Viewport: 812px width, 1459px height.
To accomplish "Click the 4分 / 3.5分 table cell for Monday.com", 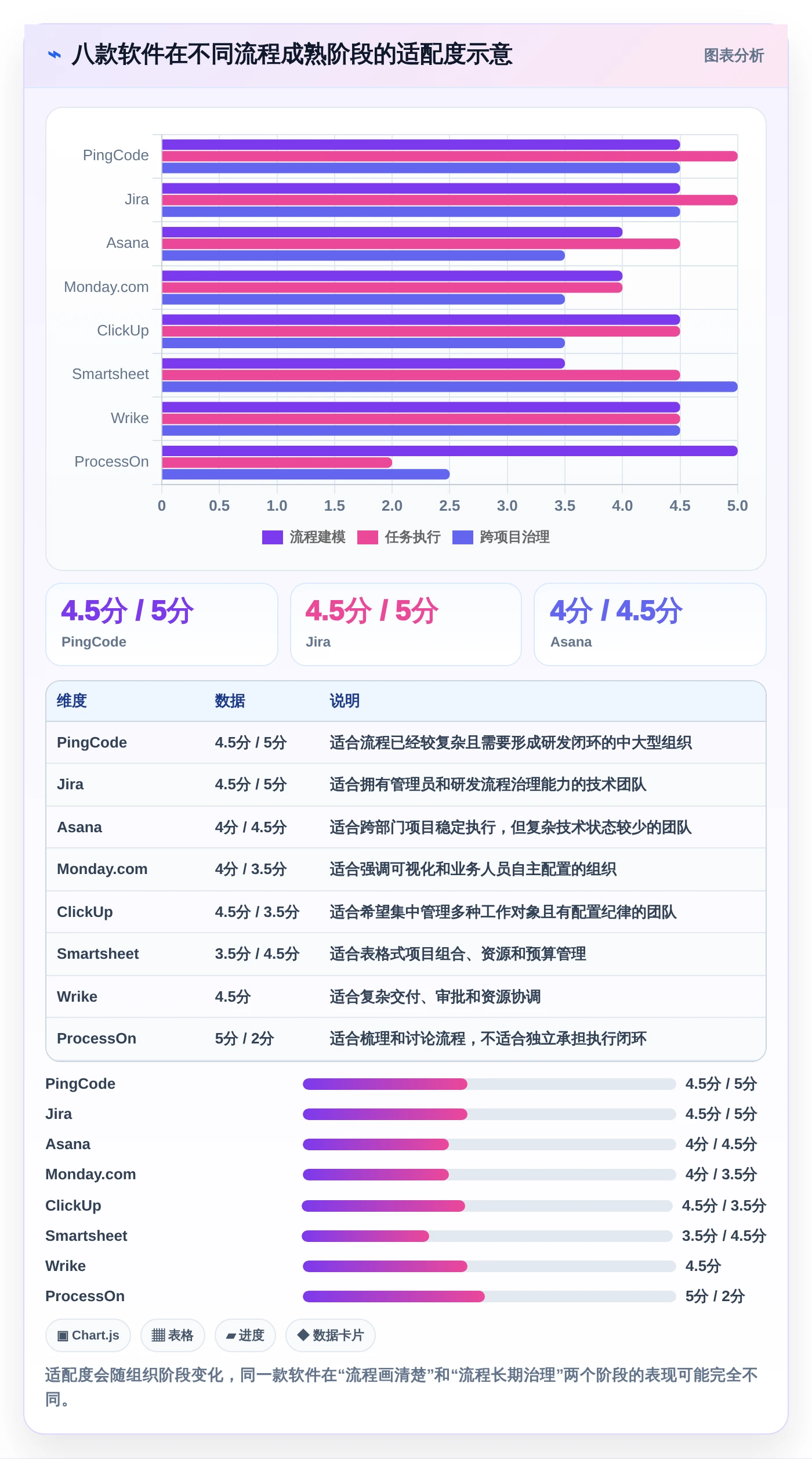I will (x=251, y=869).
